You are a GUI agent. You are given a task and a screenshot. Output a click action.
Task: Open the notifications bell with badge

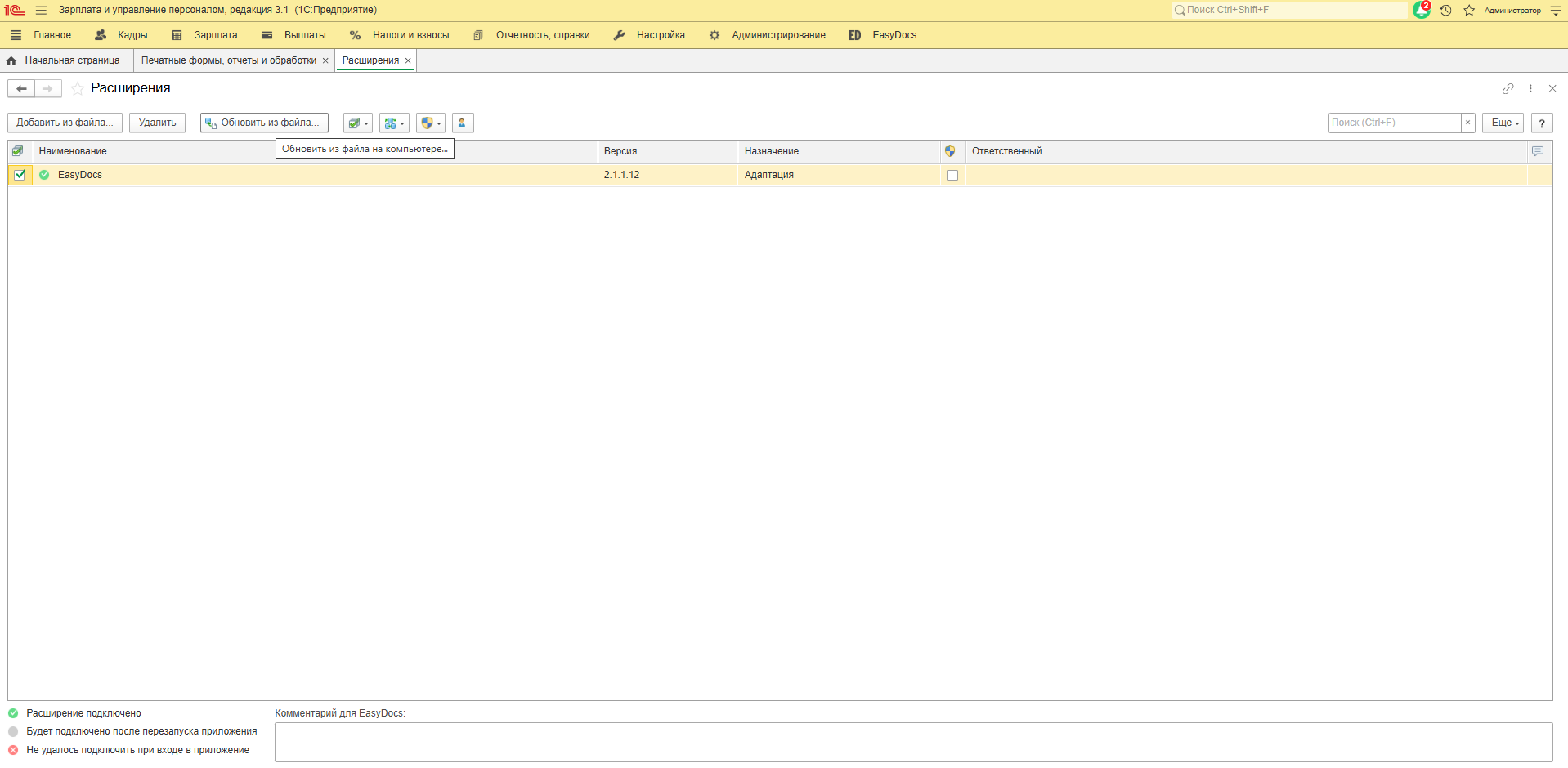pos(1422,10)
